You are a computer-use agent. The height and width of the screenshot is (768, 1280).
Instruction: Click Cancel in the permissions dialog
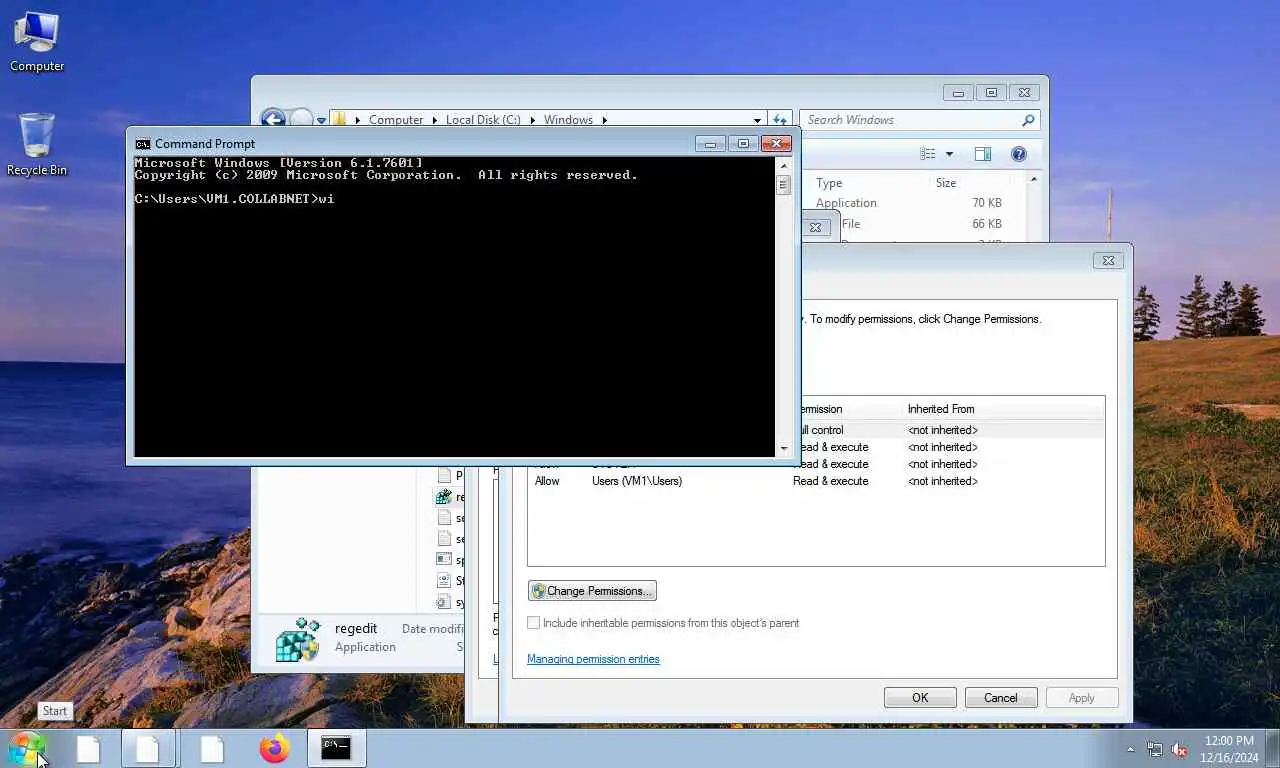pos(1000,698)
